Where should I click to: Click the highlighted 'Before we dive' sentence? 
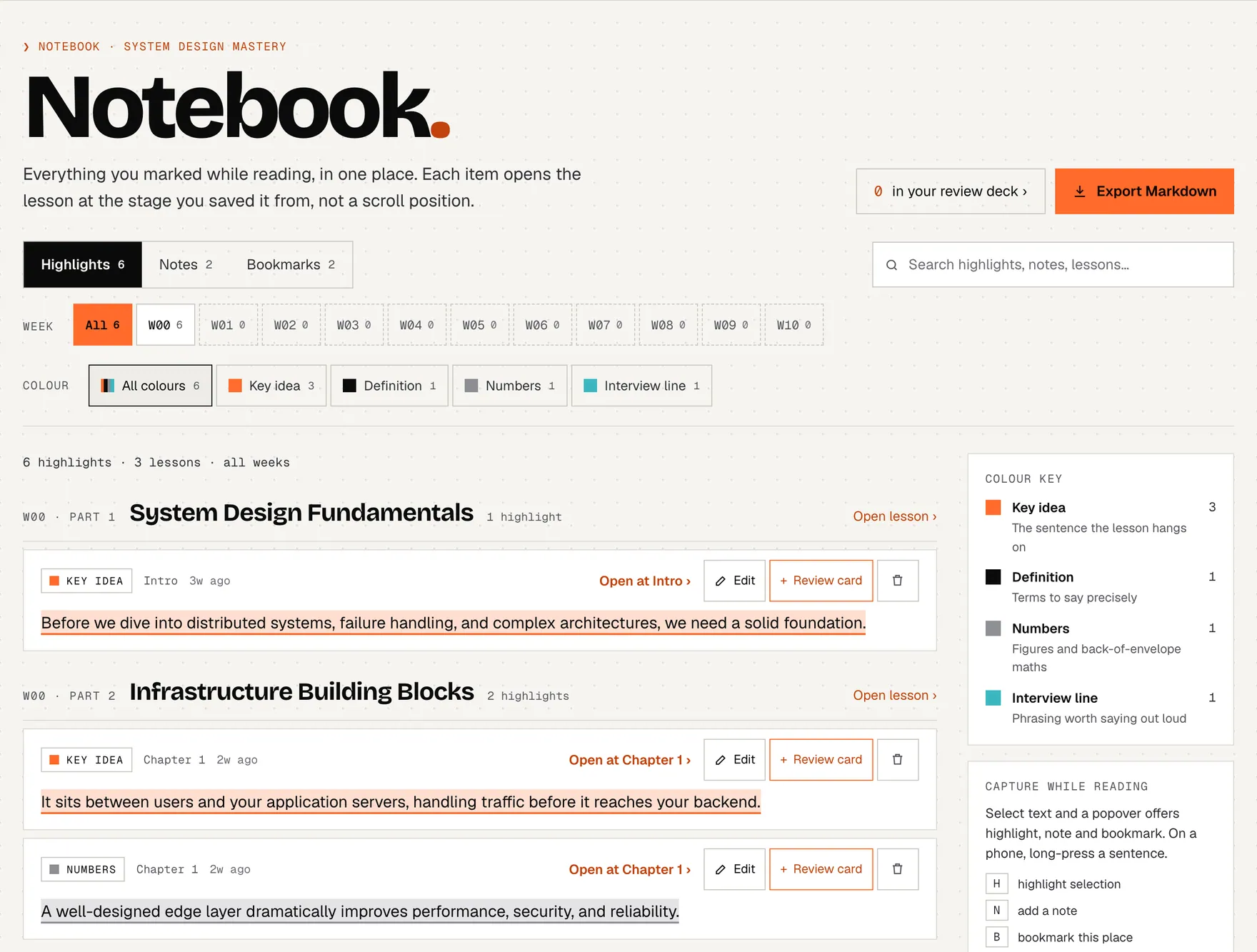[x=454, y=623]
